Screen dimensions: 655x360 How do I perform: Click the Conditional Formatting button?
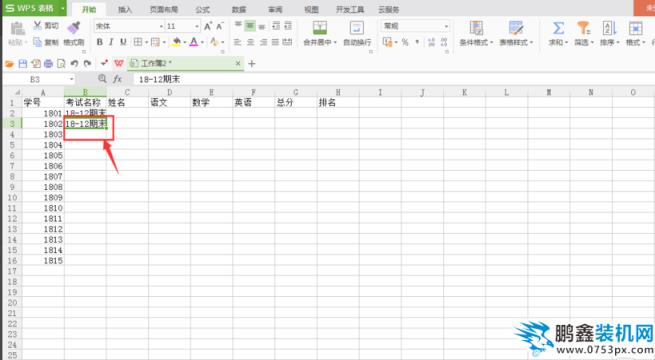(476, 33)
